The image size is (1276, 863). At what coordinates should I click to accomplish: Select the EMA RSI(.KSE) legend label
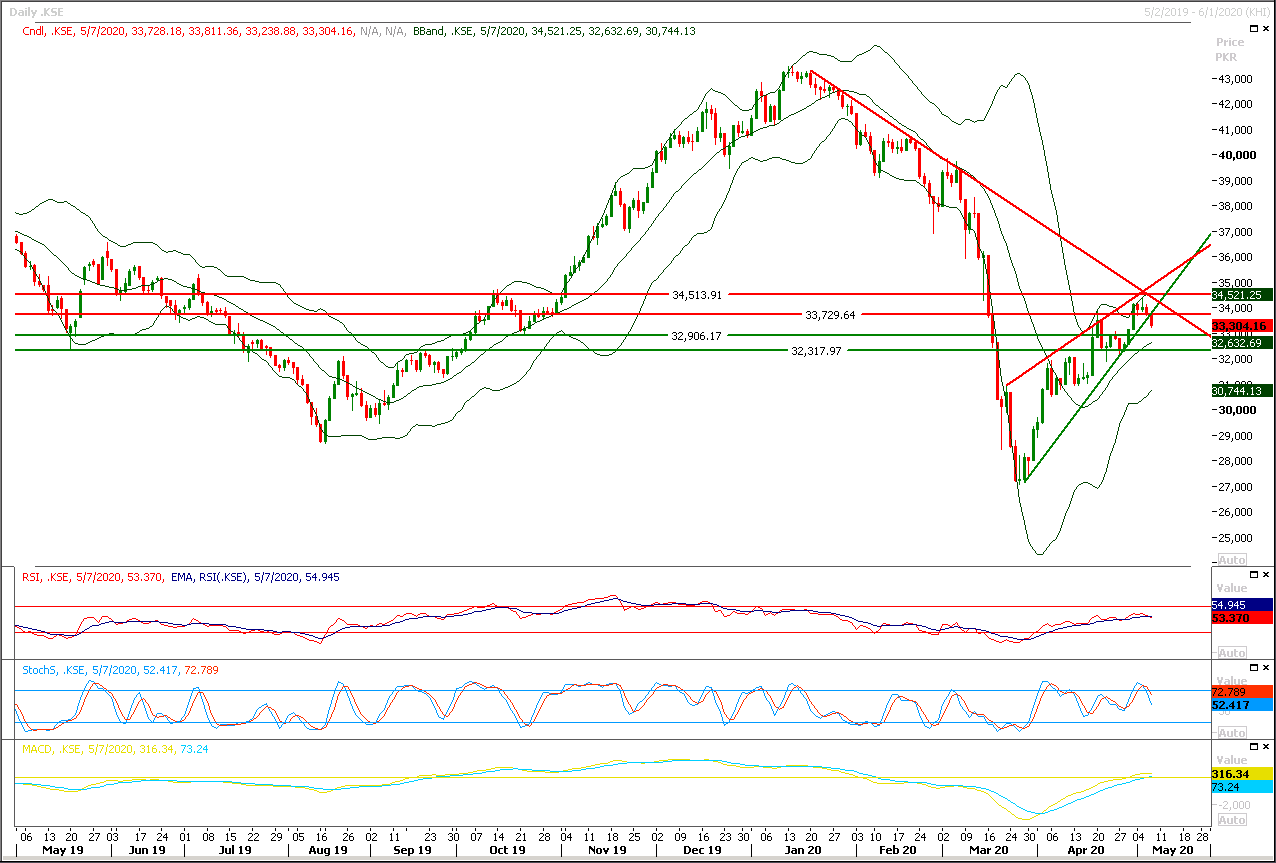pos(257,576)
